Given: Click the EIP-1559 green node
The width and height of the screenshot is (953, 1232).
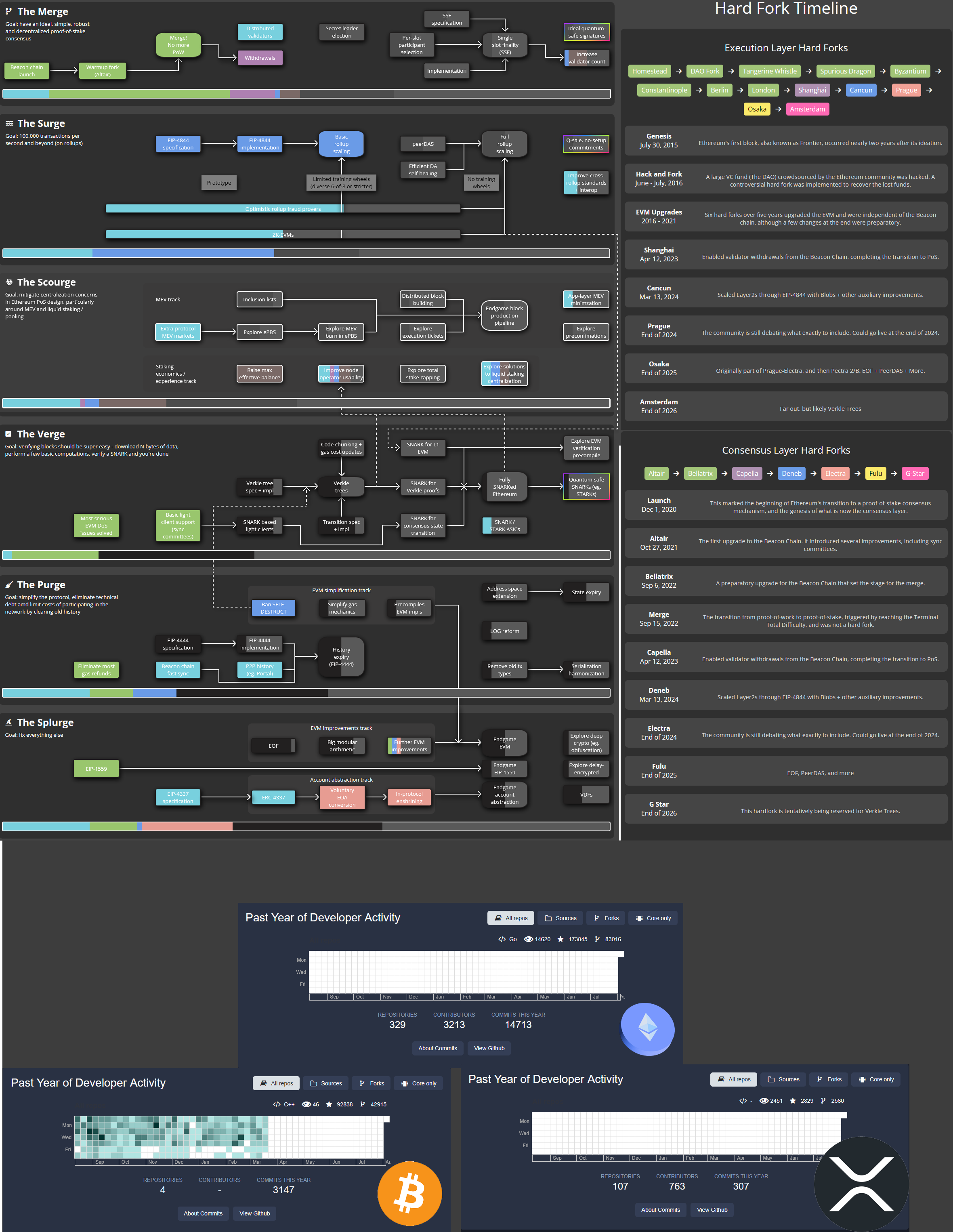Looking at the screenshot, I should 96,768.
